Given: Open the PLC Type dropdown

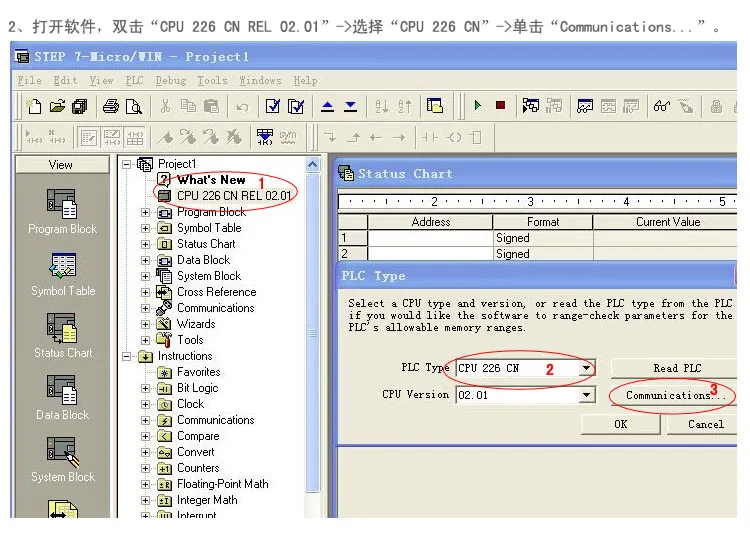Looking at the screenshot, I should tap(586, 368).
